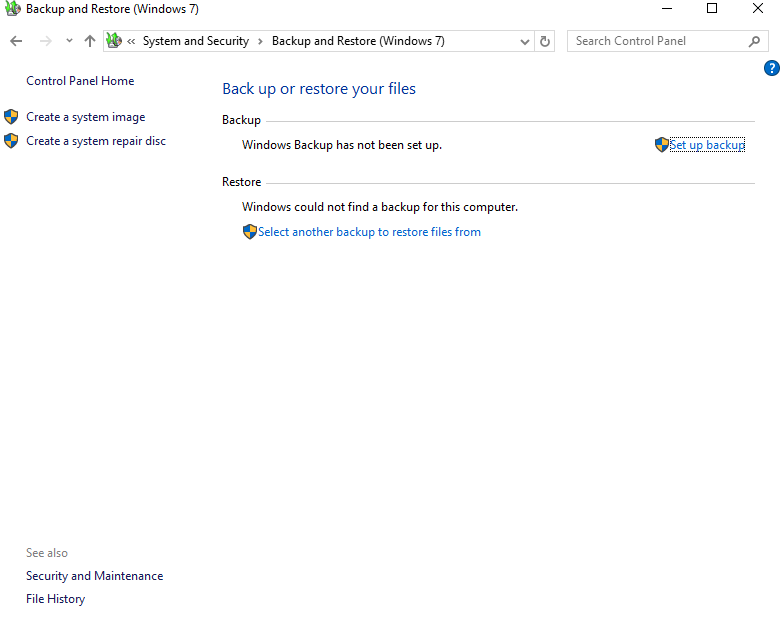Go back with the Back arrow

[x=16, y=41]
